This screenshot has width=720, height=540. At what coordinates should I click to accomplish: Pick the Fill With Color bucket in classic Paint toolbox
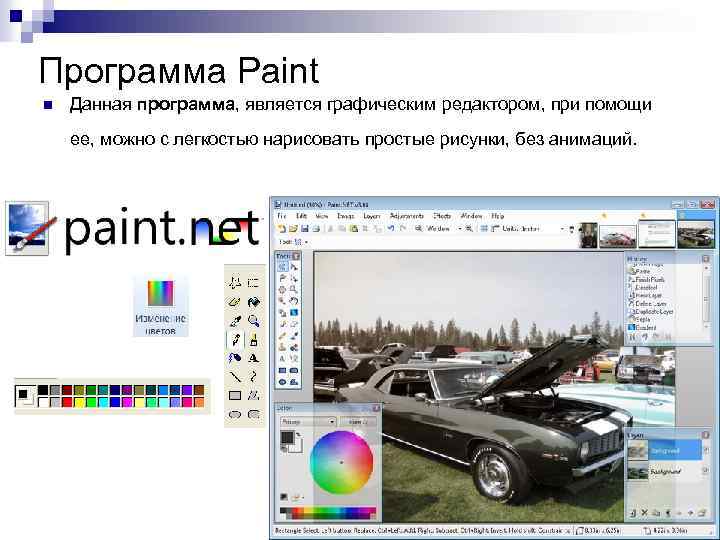click(x=253, y=302)
